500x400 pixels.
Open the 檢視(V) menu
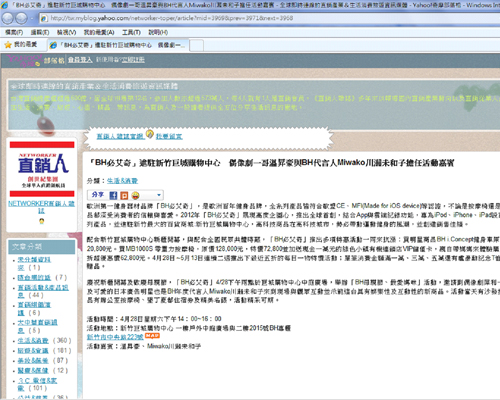tap(66, 32)
